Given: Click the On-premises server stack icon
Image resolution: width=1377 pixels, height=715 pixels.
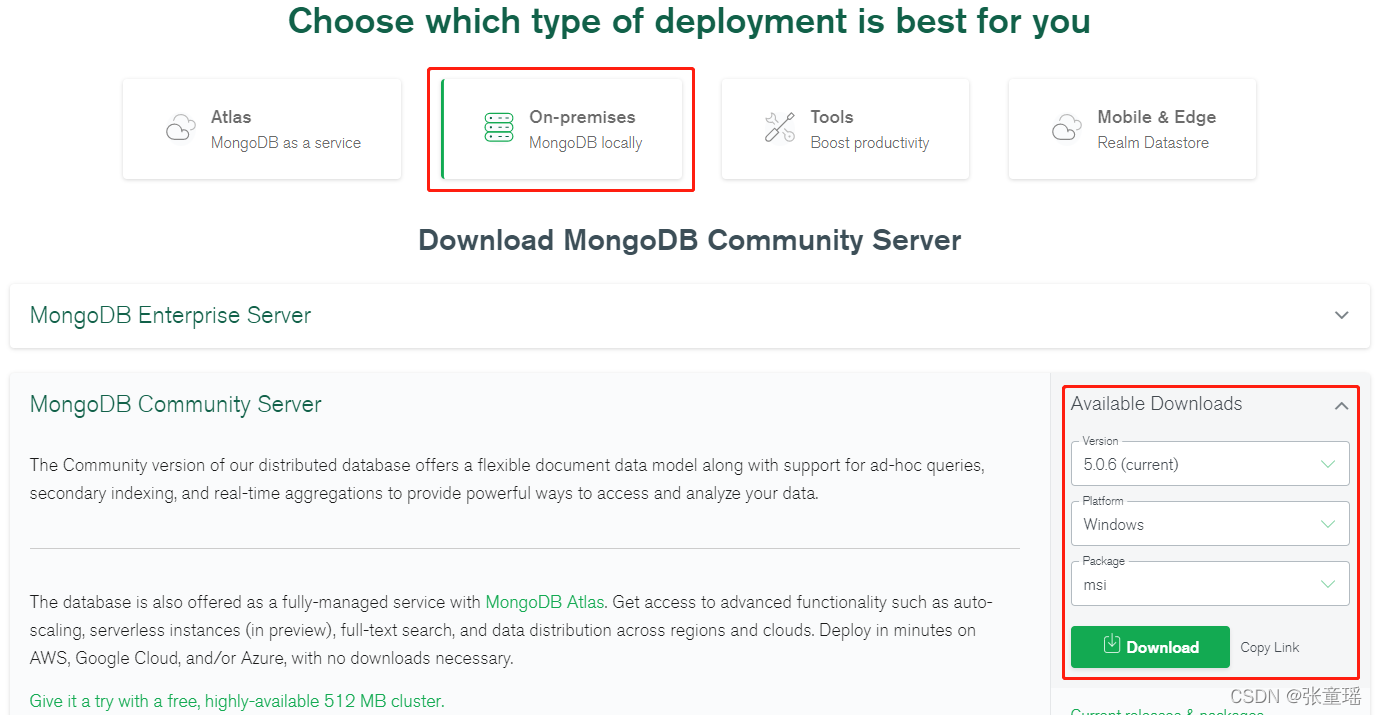Looking at the screenshot, I should (x=498, y=128).
